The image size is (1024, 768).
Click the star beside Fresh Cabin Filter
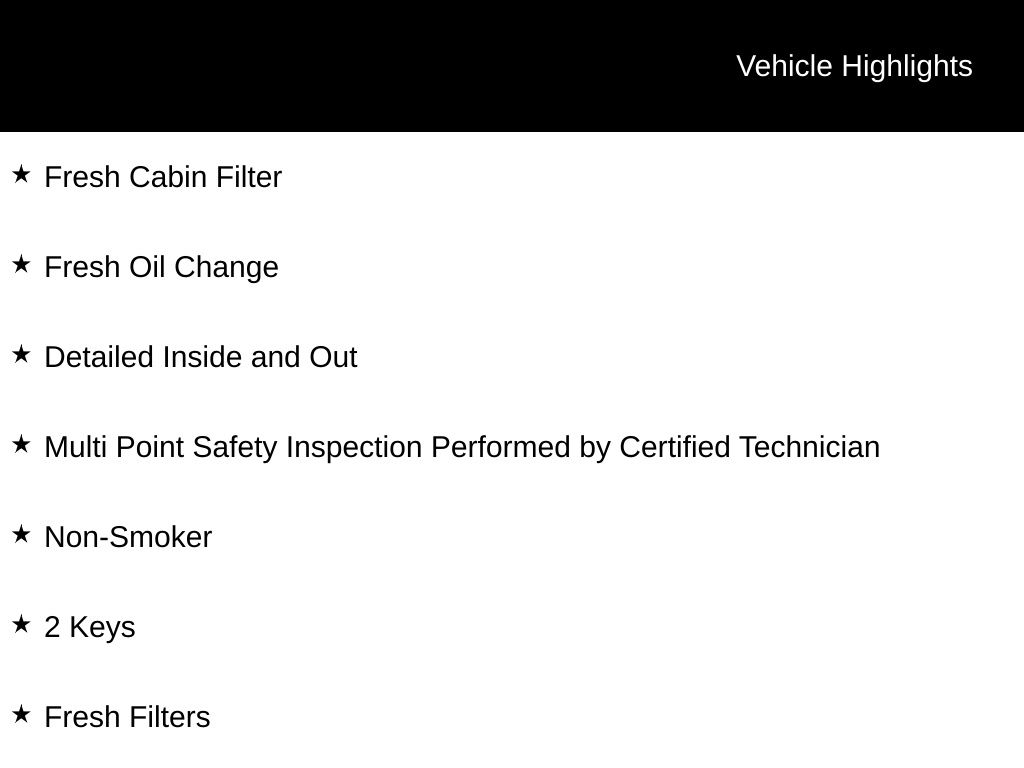point(21,175)
